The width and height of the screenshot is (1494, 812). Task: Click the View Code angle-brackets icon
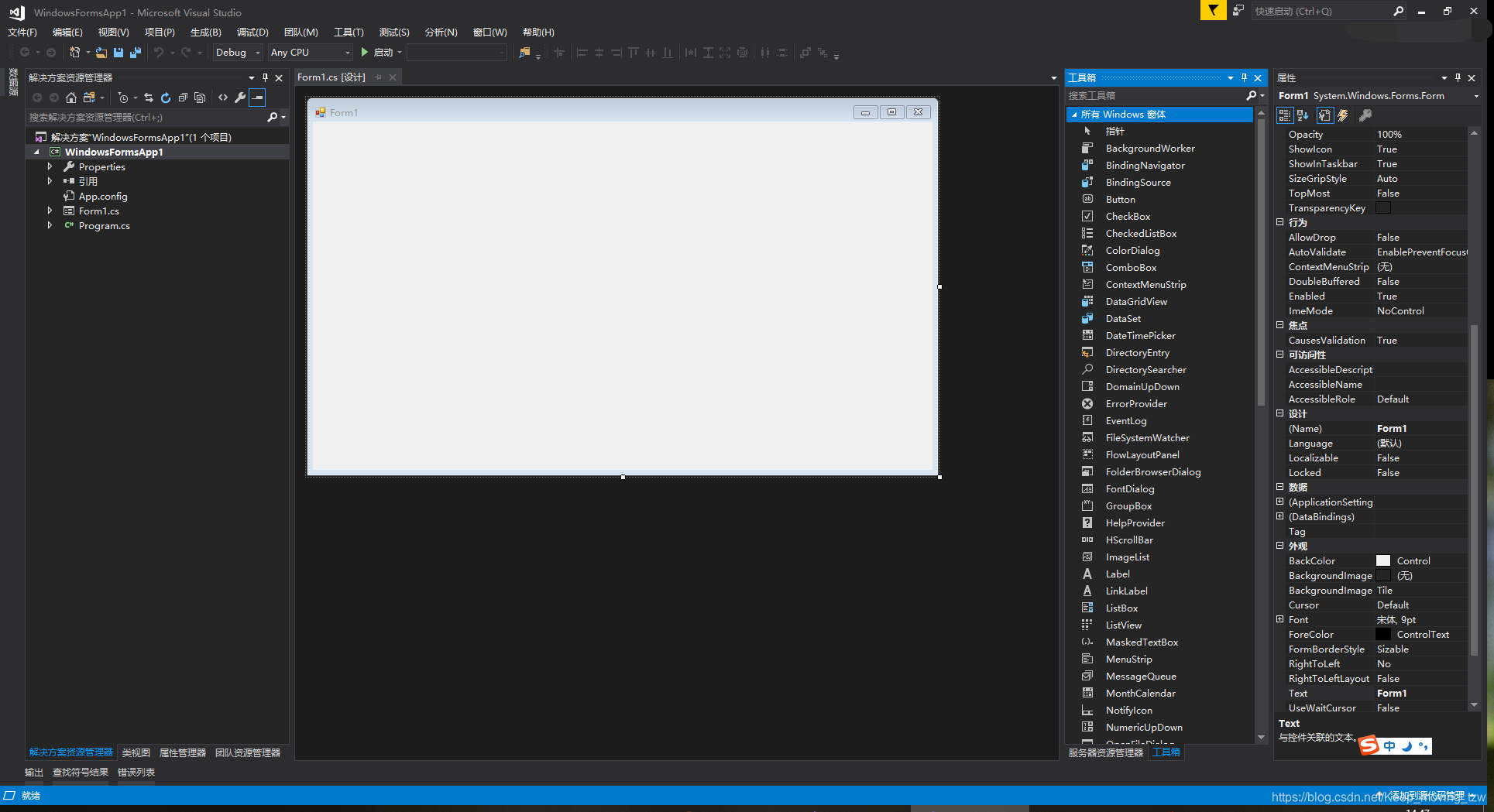(x=223, y=98)
